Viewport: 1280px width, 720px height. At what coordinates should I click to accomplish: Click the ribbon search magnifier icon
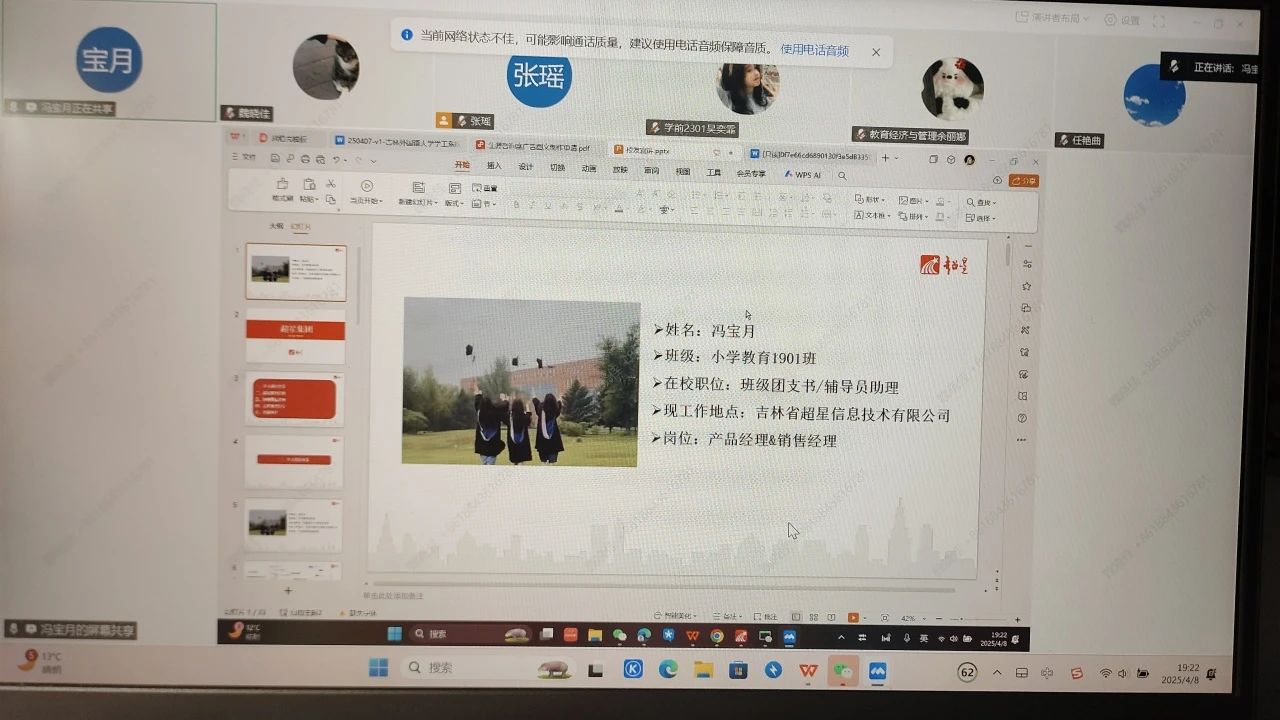[x=842, y=175]
